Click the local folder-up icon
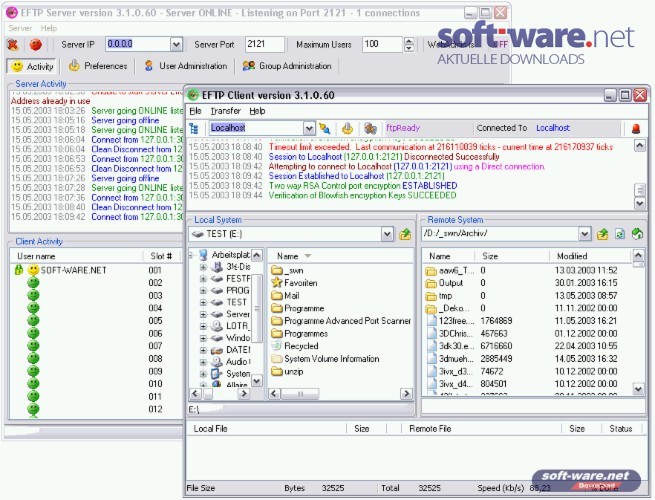 (405, 234)
